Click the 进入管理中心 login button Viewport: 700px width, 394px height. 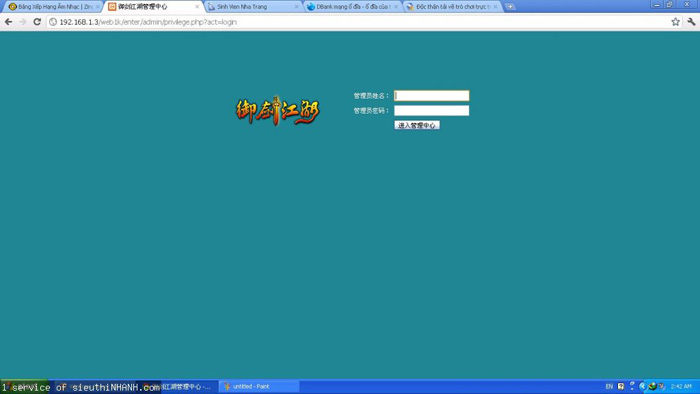(417, 125)
